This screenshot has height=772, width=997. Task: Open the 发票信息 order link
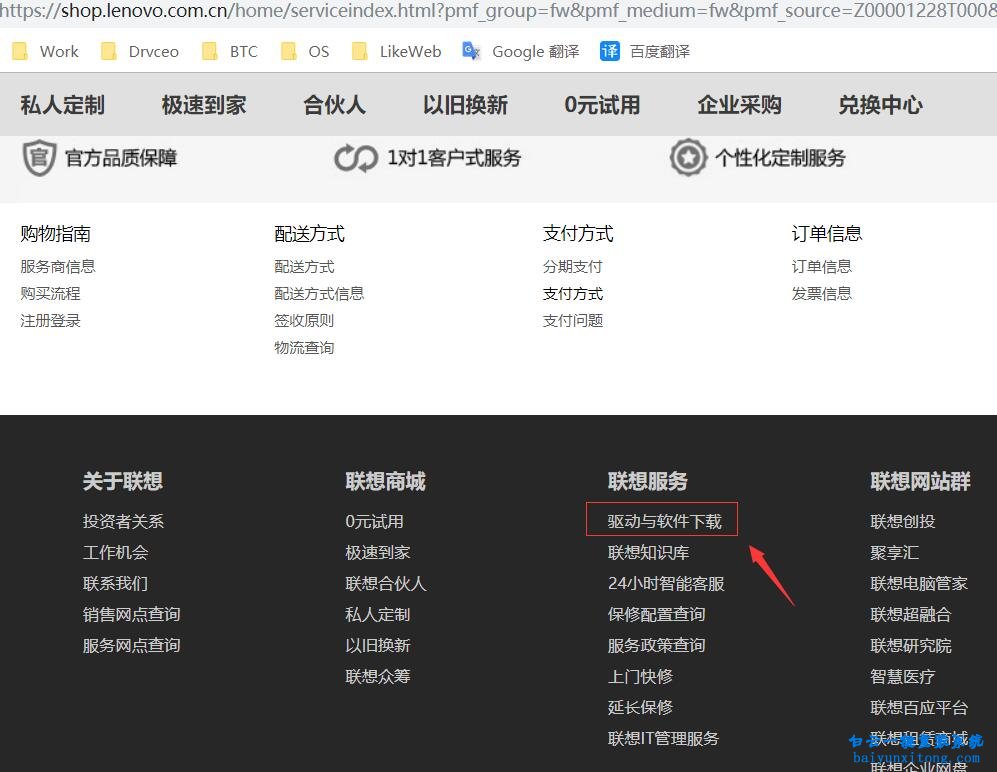pos(821,293)
